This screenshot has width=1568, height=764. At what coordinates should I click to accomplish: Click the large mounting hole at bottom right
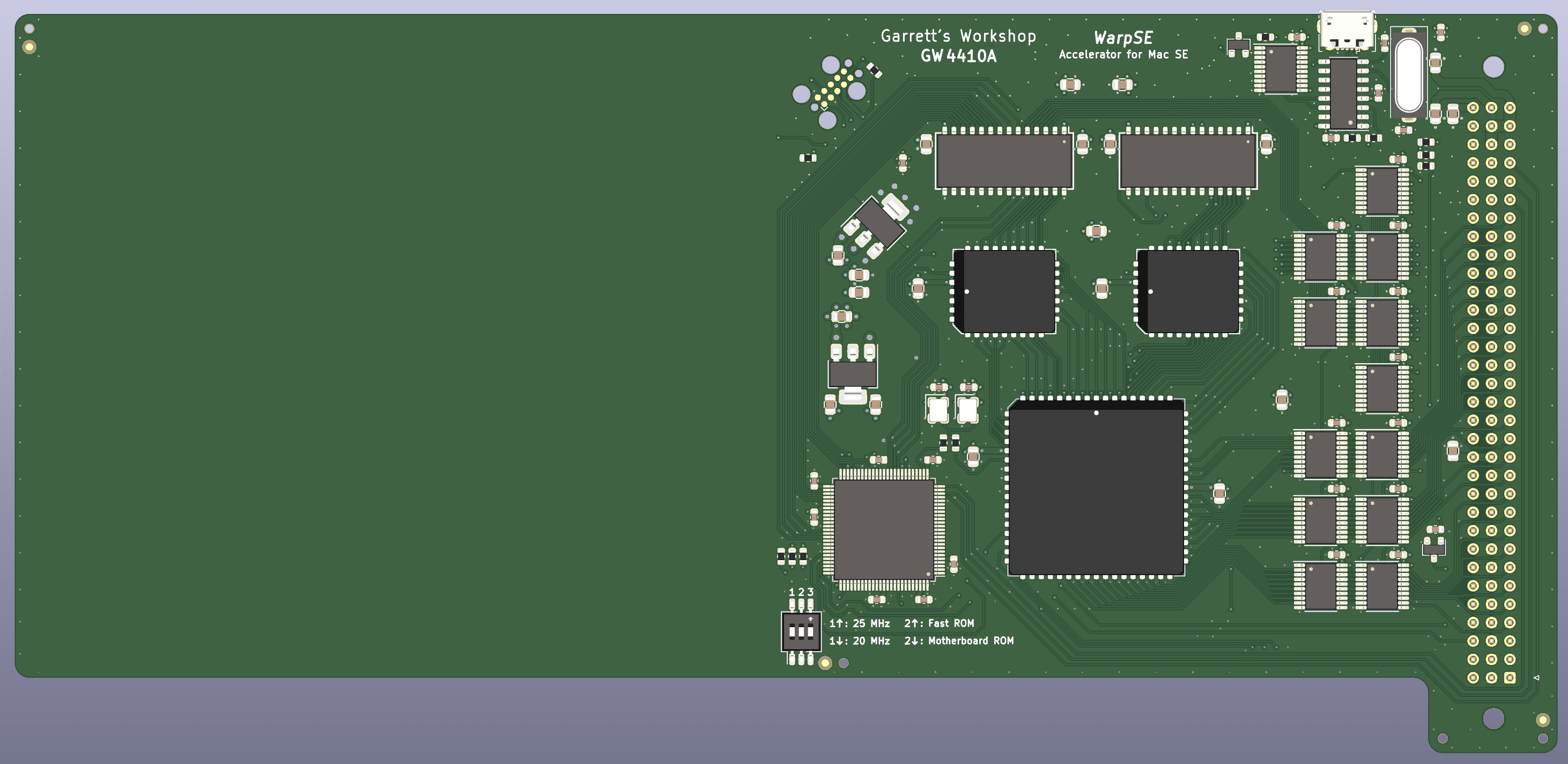pos(1493,718)
